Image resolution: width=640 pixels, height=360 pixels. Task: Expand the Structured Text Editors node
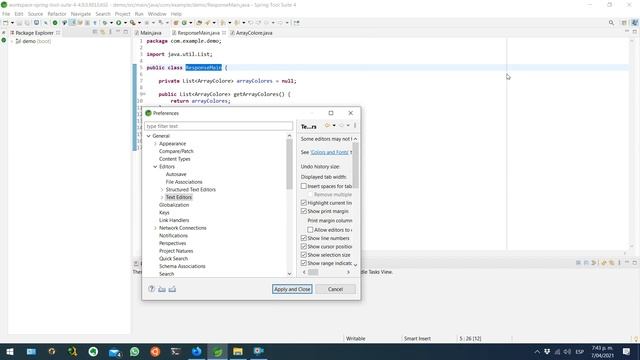162,190
